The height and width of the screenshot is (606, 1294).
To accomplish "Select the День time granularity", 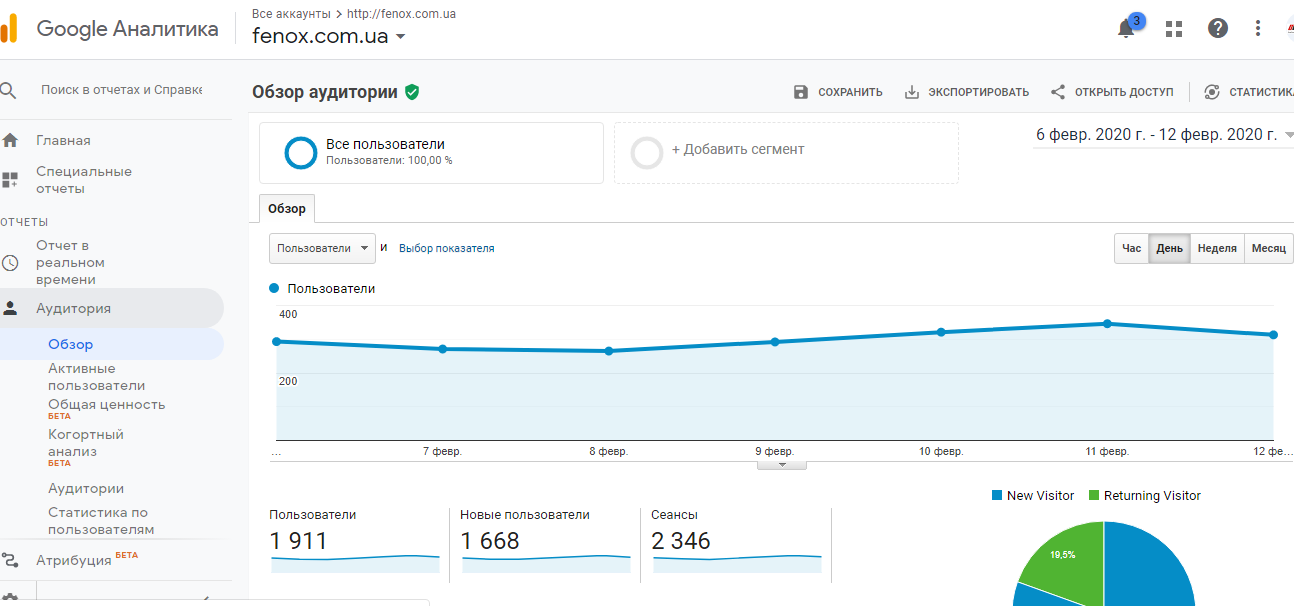I will (1169, 248).
